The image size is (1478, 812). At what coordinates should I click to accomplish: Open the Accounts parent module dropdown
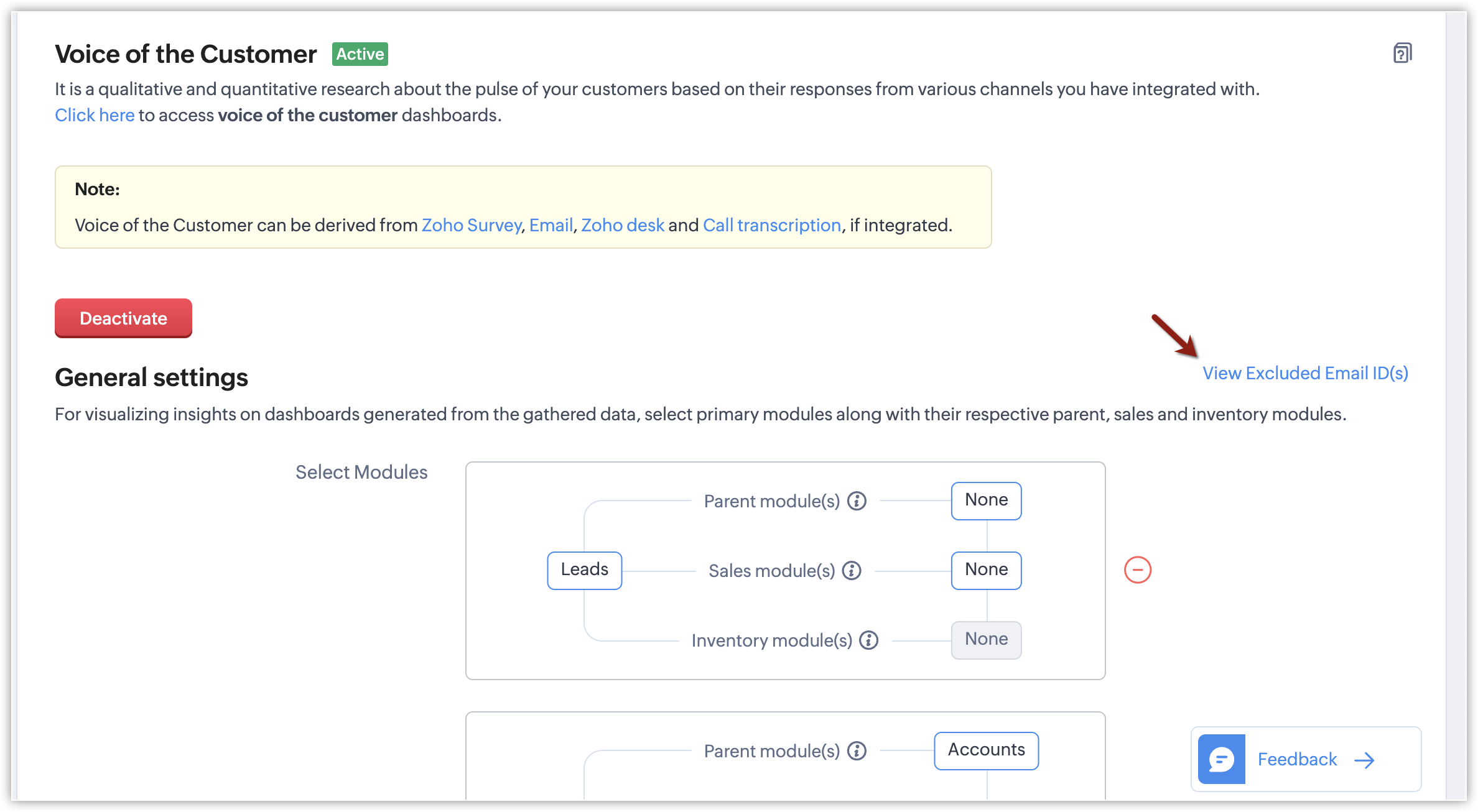point(986,750)
